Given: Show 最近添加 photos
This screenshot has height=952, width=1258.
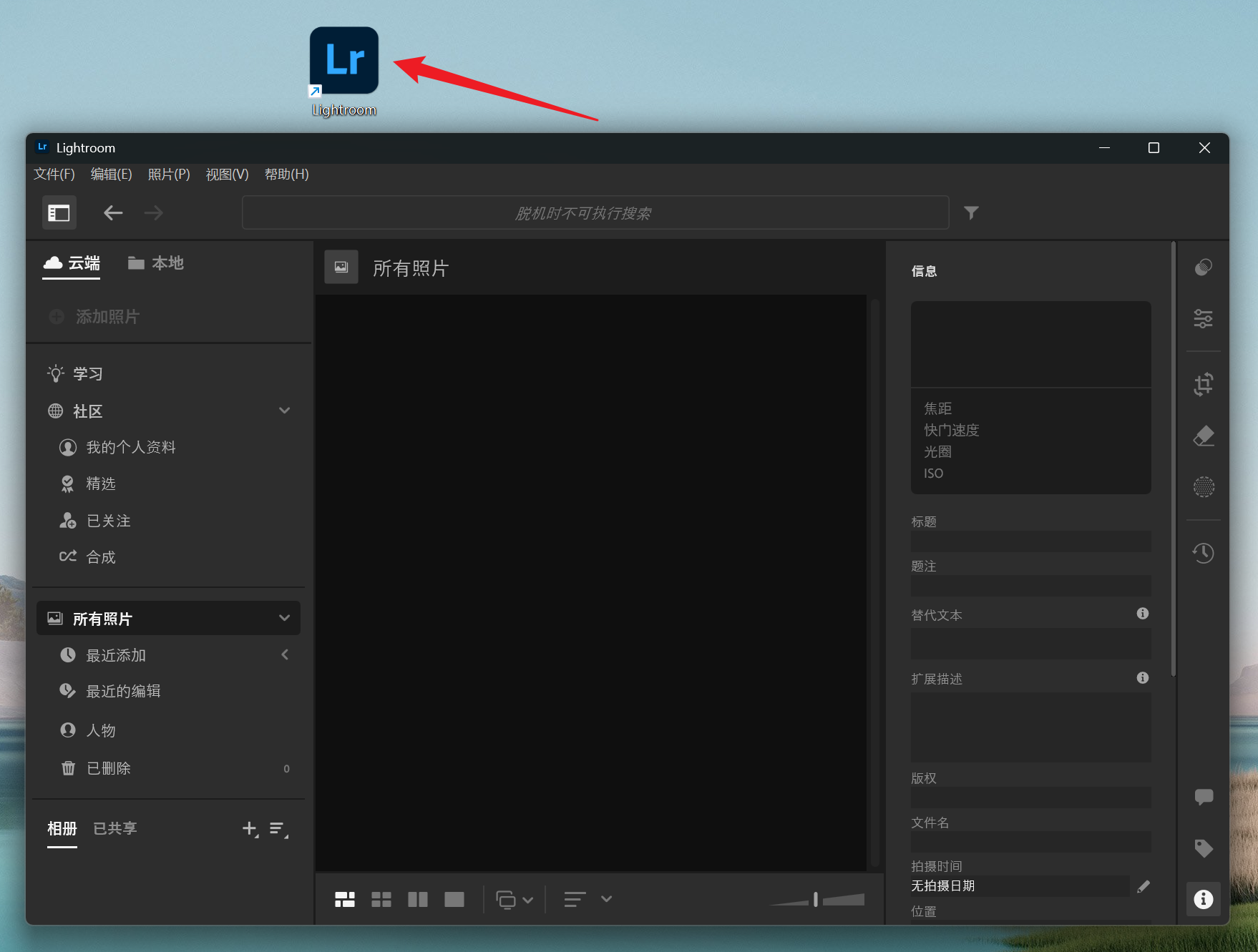Looking at the screenshot, I should tap(103, 655).
